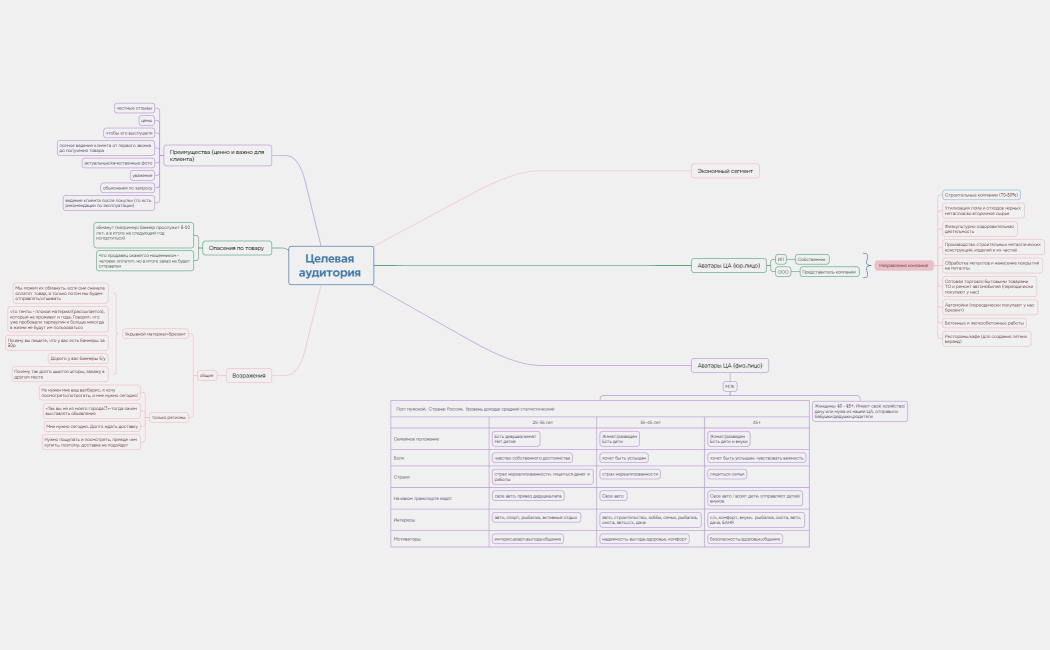This screenshot has width=1050, height=650.
Task: Click the "Аватары ЦА (юр.лицо)" node
Action: point(728,265)
